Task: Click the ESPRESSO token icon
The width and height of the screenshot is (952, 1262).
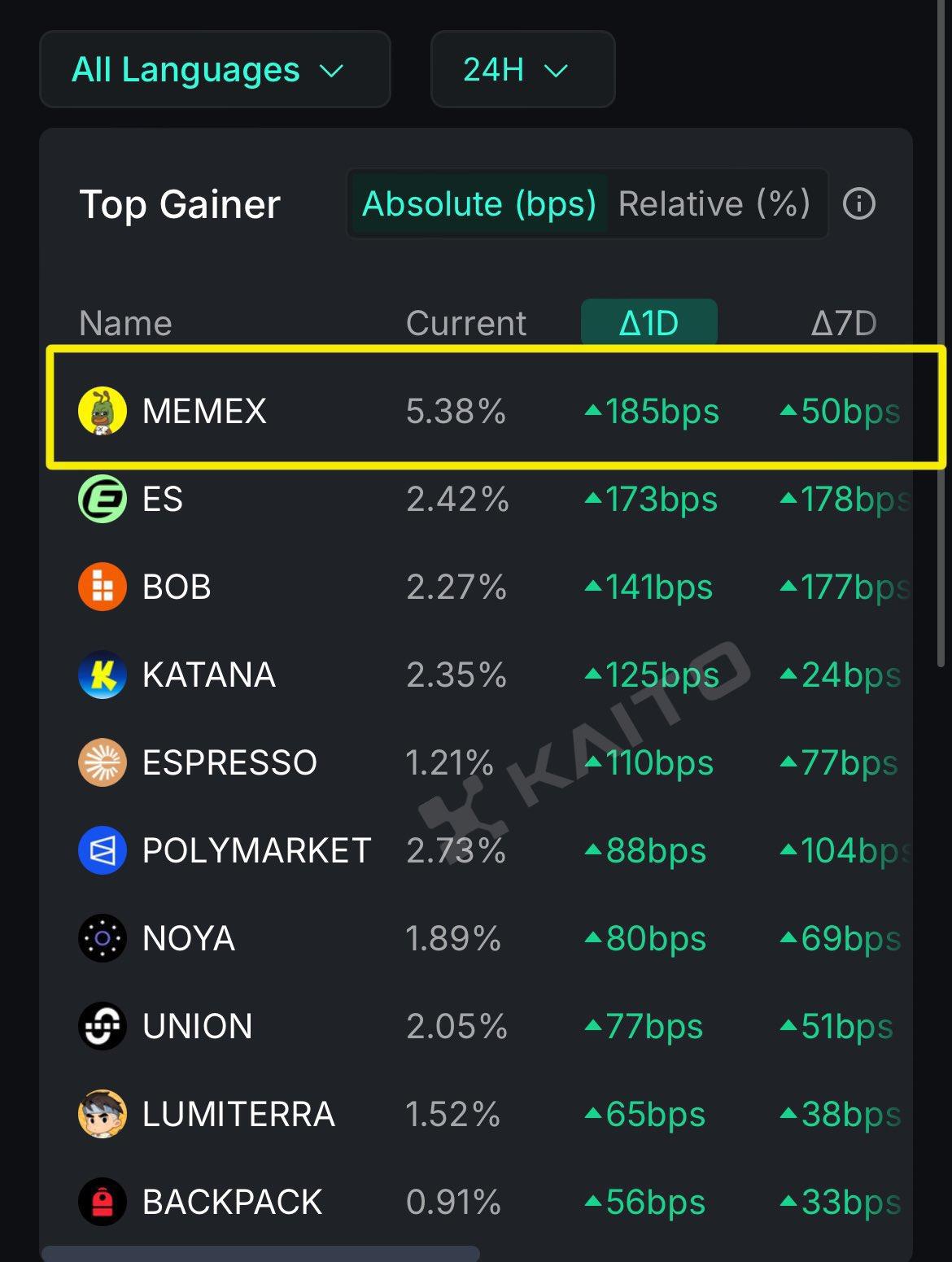Action: point(103,762)
